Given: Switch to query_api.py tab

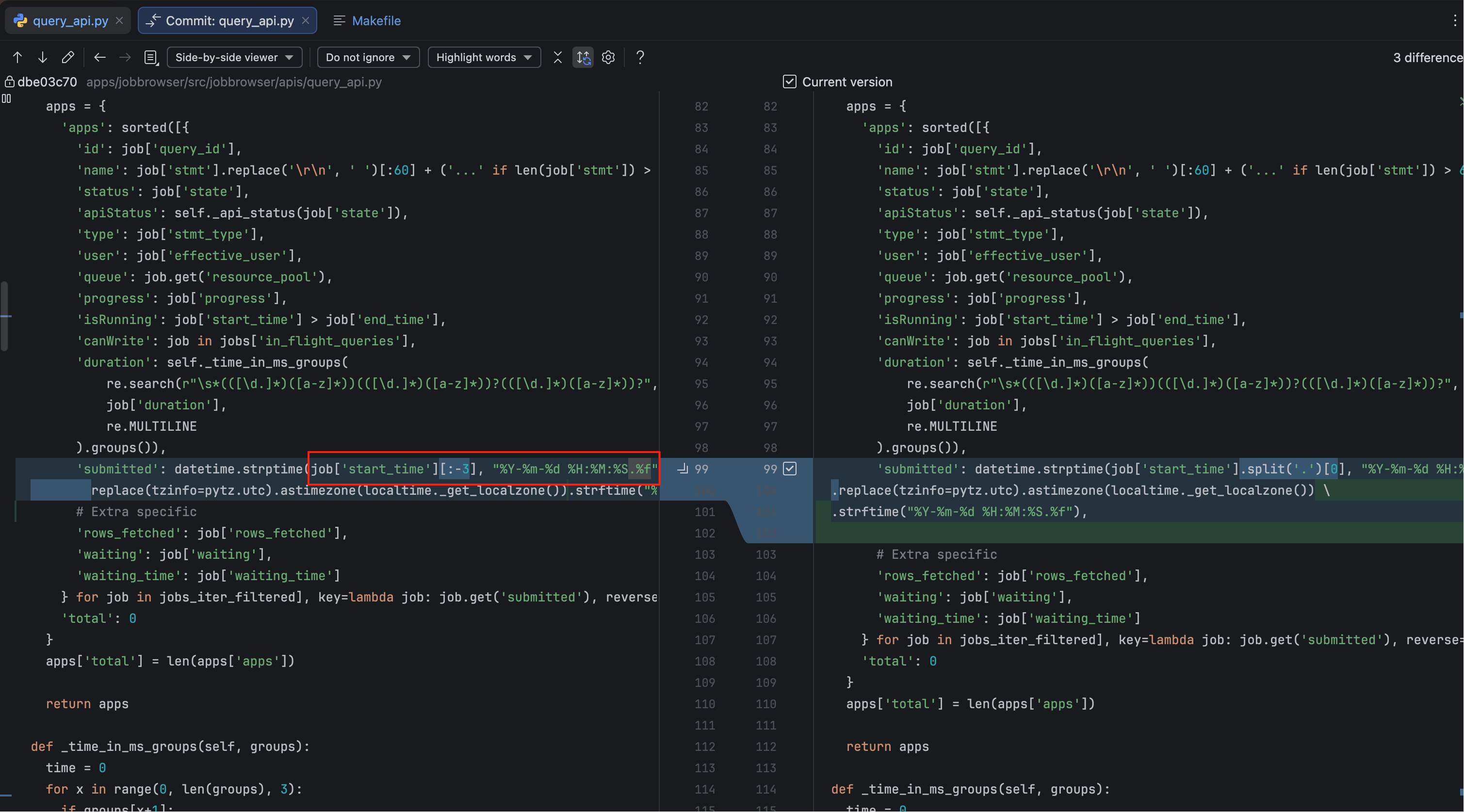Looking at the screenshot, I should (x=69, y=21).
